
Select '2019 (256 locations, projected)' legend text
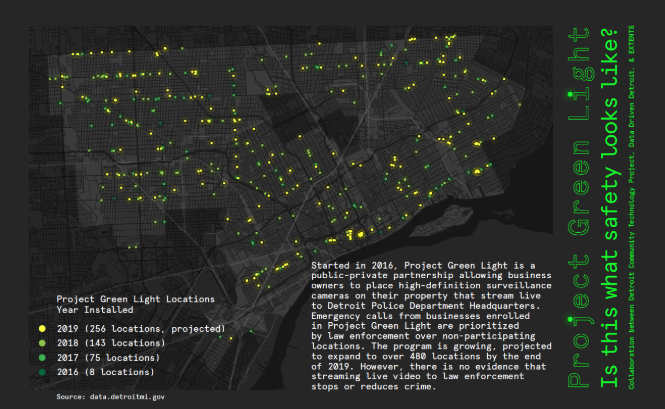[141, 329]
